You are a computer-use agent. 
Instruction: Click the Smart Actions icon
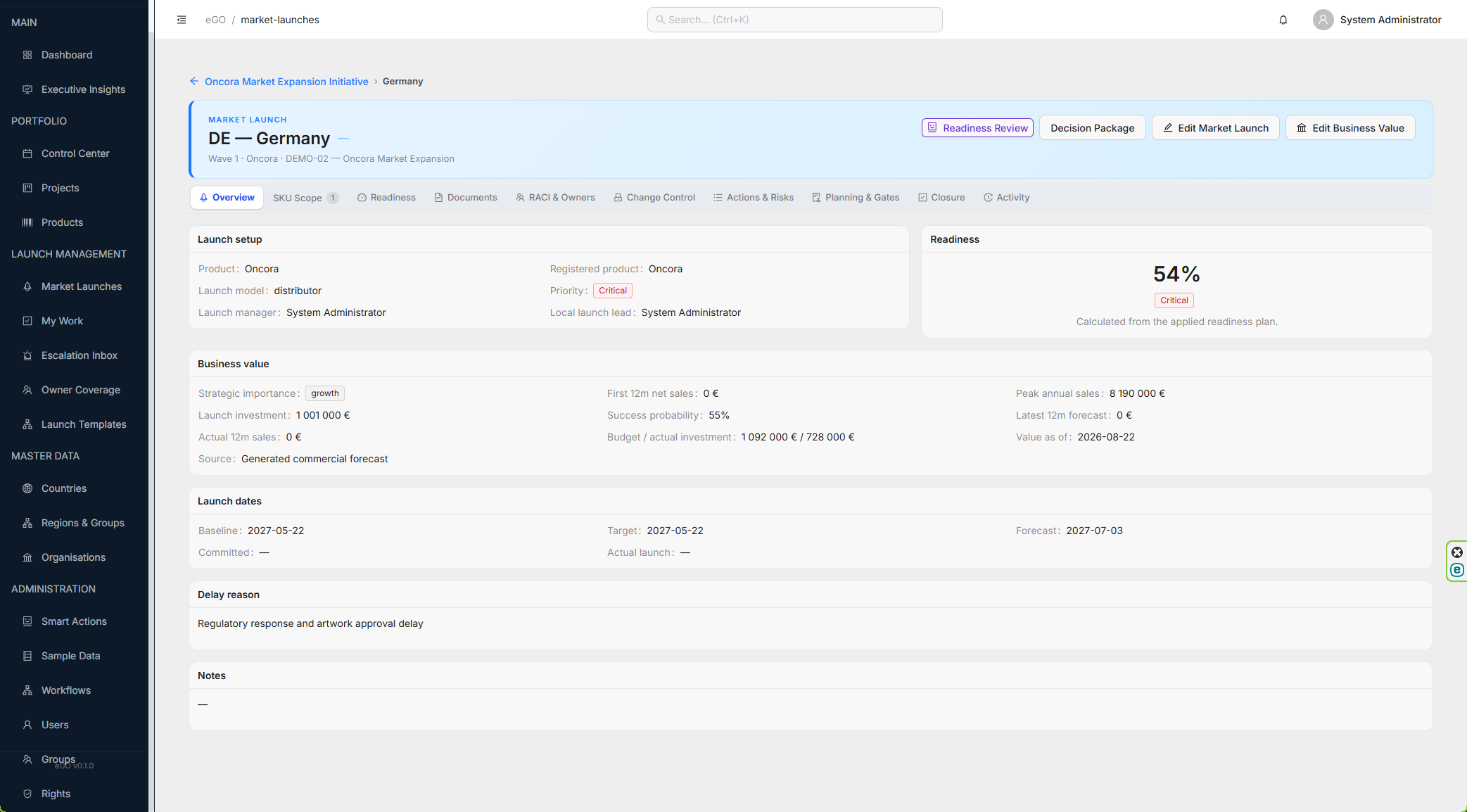pyautogui.click(x=27, y=621)
